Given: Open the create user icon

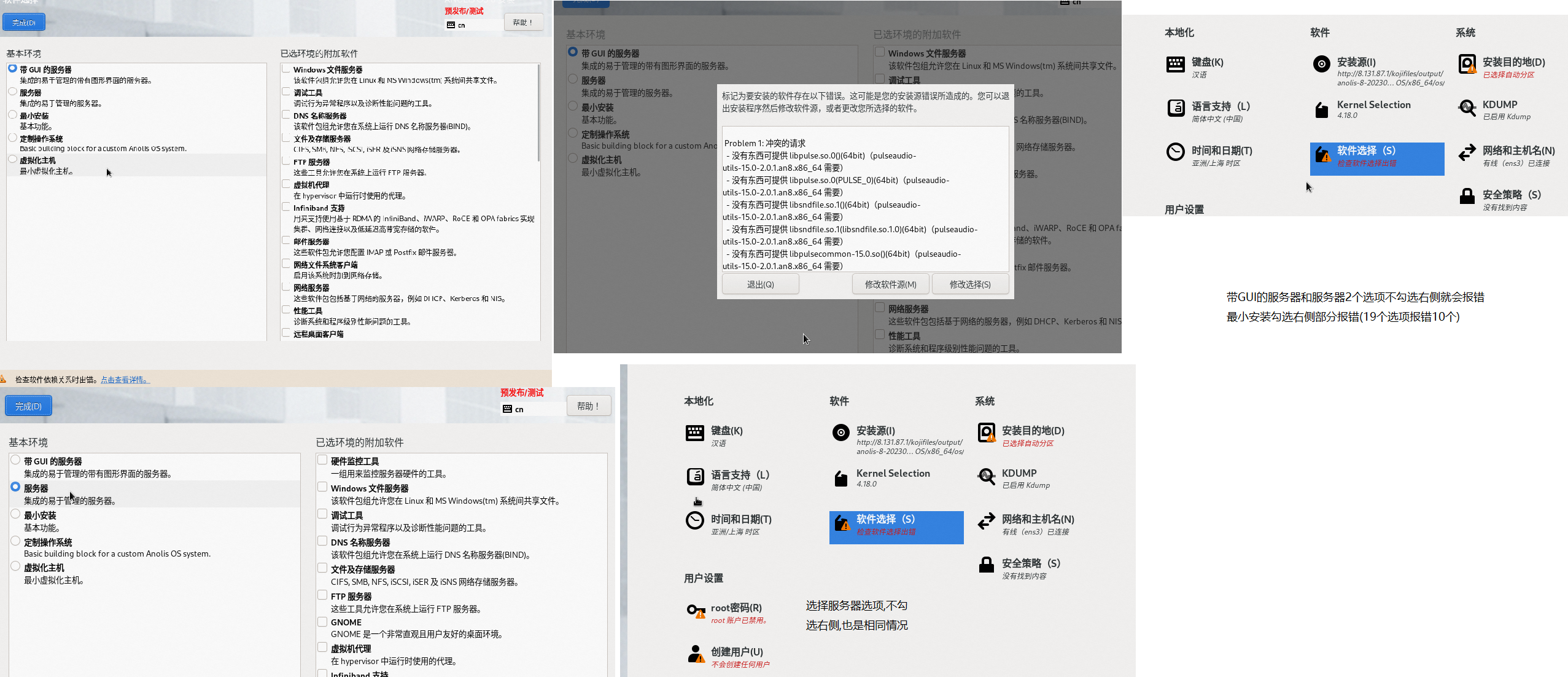Looking at the screenshot, I should click(x=696, y=654).
